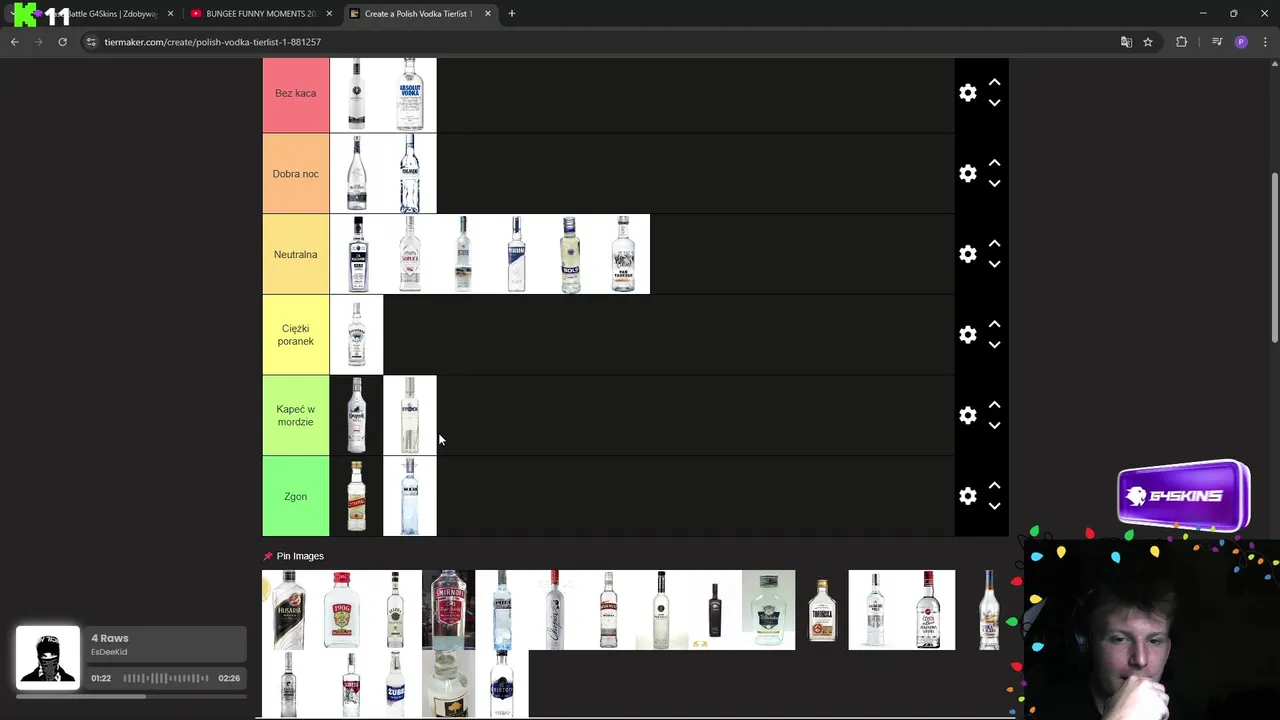Image resolution: width=1280 pixels, height=720 pixels.
Task: Move Dobra noc tier down with arrow
Action: [x=994, y=184]
